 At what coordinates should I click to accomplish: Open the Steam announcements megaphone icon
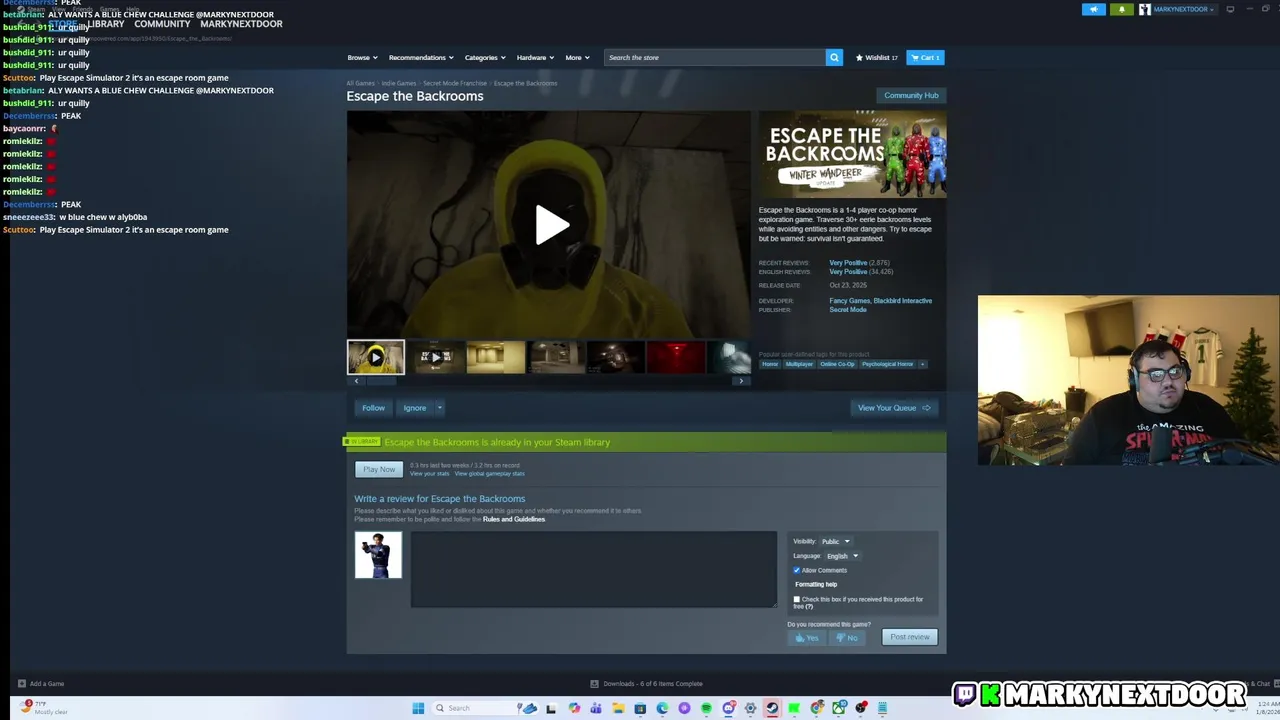pos(1094,9)
